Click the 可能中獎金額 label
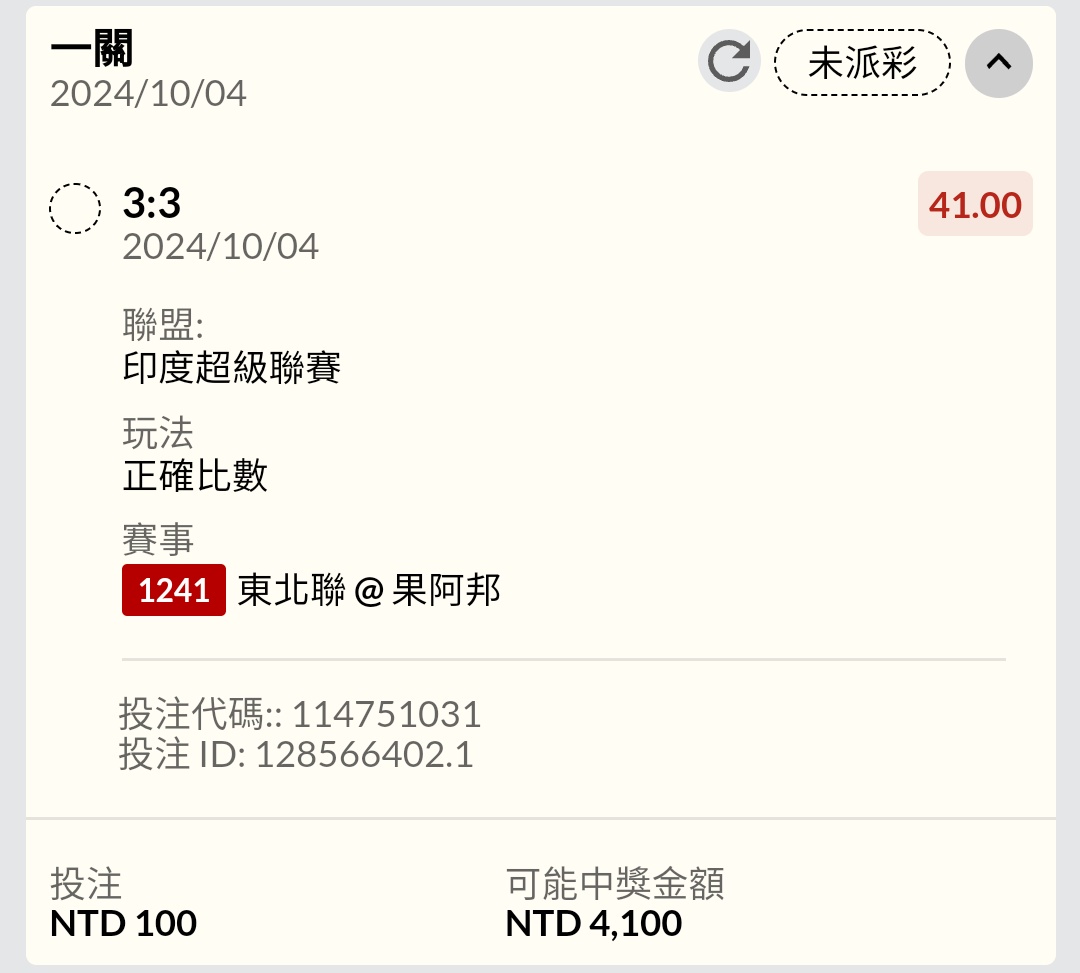Image resolution: width=1080 pixels, height=973 pixels. [615, 883]
